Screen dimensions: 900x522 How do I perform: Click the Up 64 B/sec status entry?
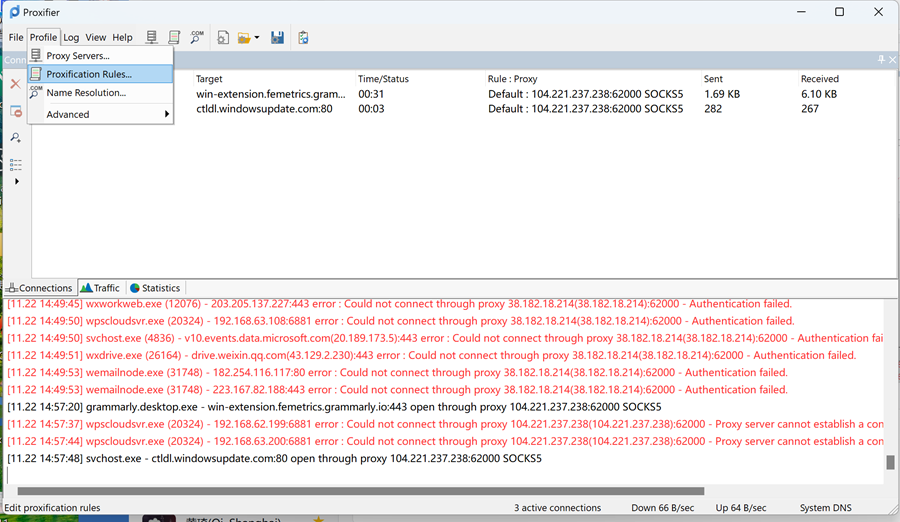(740, 508)
